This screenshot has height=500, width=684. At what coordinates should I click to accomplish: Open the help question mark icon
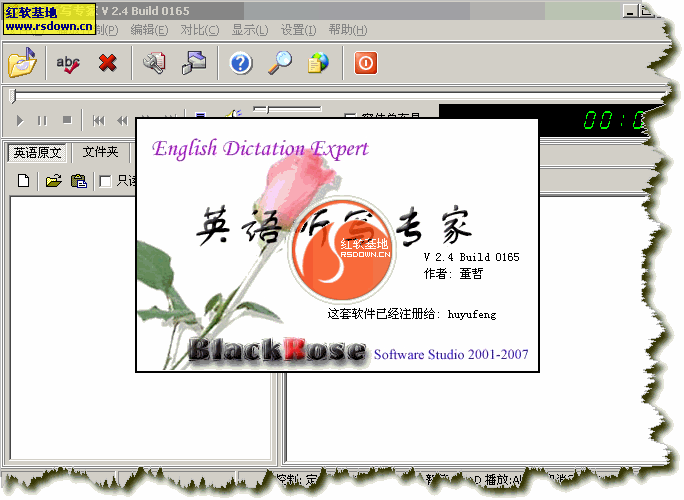click(240, 64)
